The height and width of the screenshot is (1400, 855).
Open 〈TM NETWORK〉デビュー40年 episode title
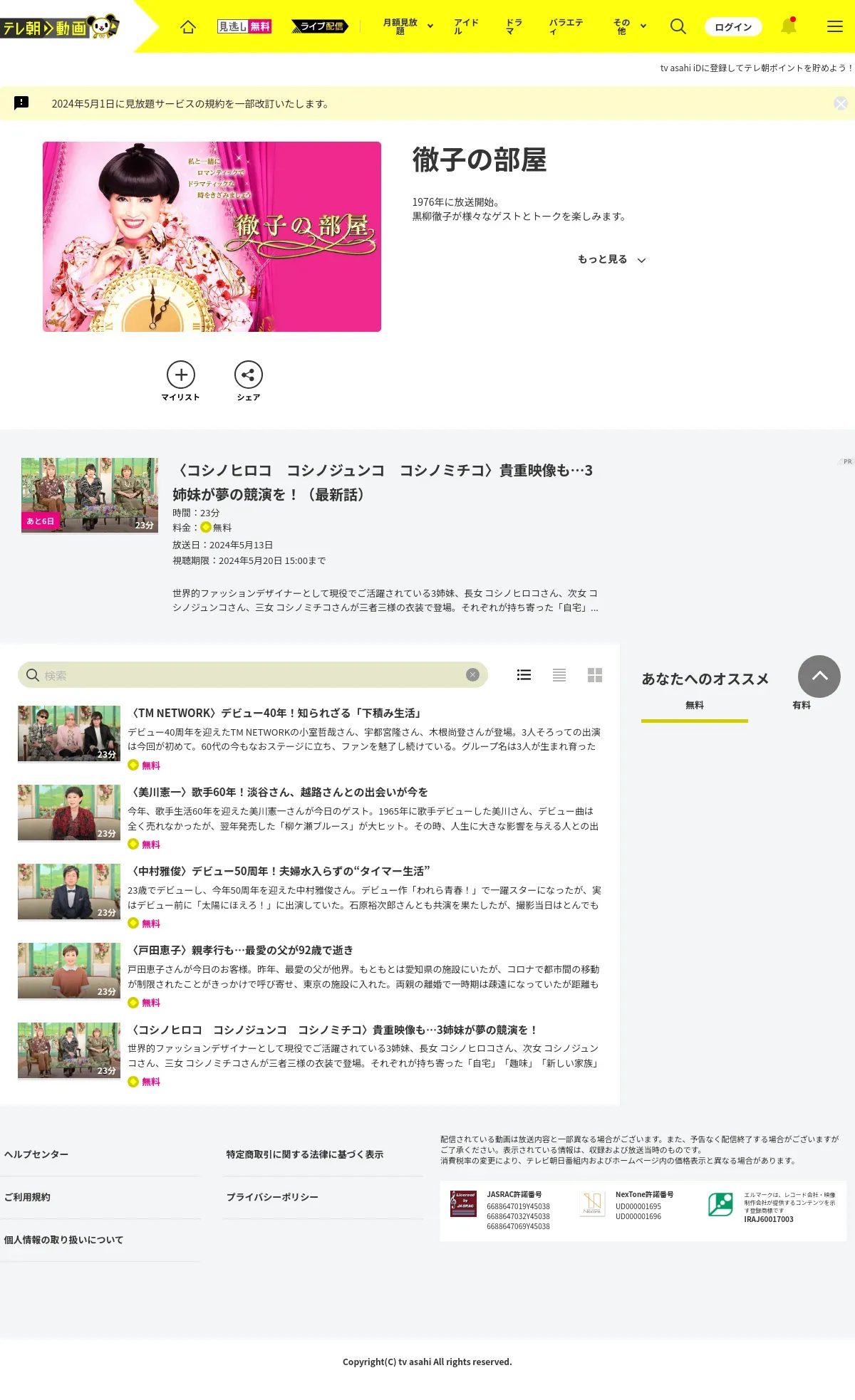coord(276,713)
